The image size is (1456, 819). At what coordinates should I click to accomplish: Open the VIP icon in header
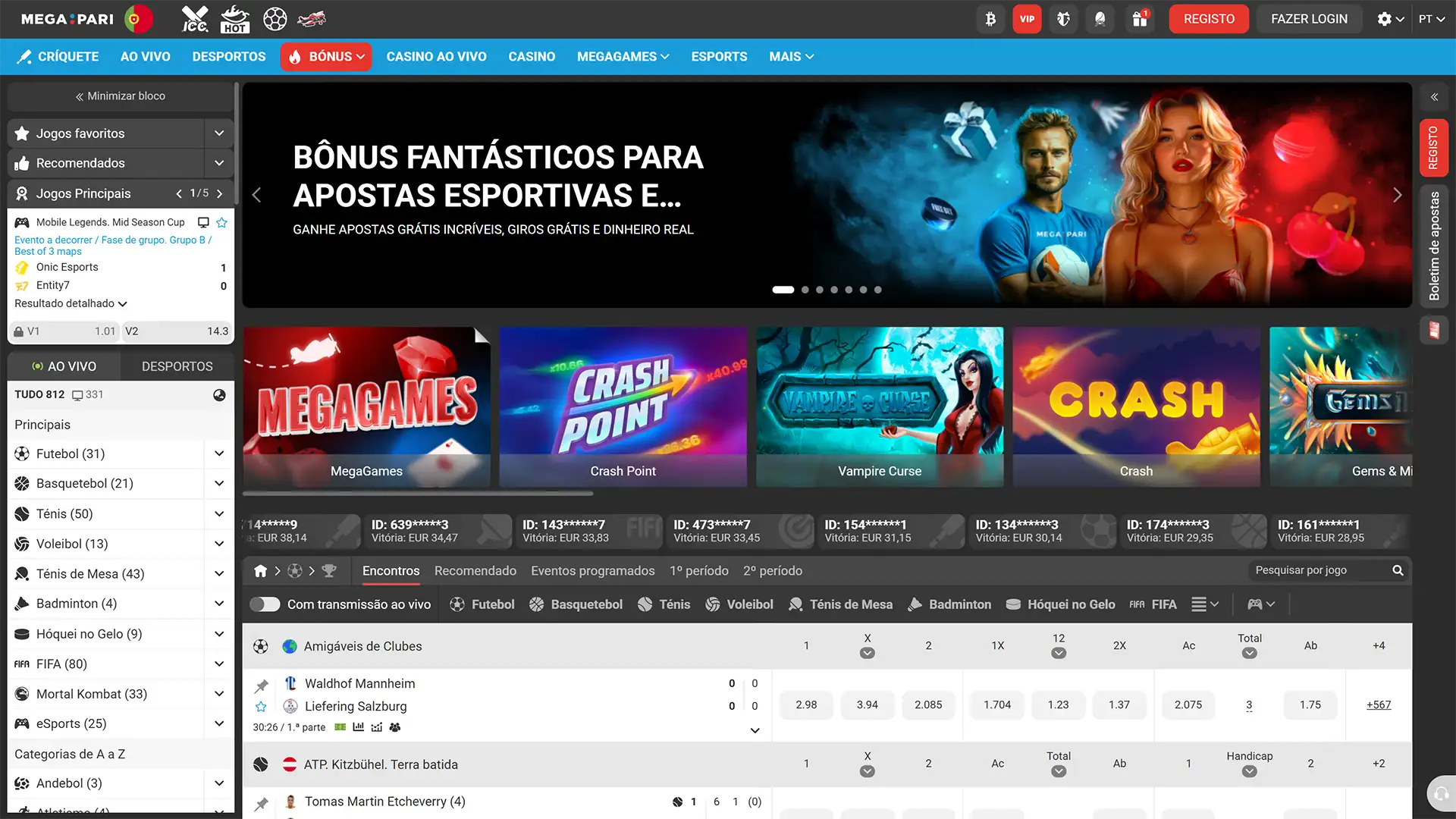(1027, 19)
